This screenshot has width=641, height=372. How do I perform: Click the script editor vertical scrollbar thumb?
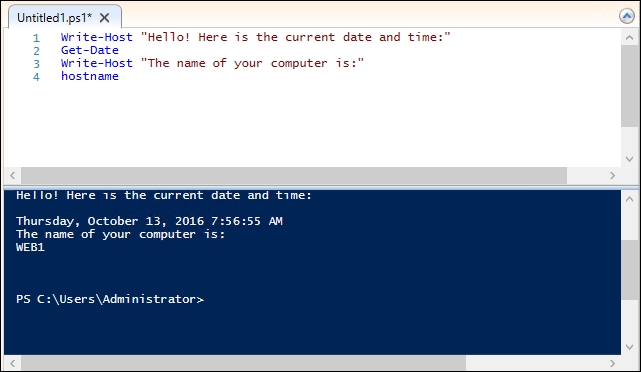click(629, 86)
